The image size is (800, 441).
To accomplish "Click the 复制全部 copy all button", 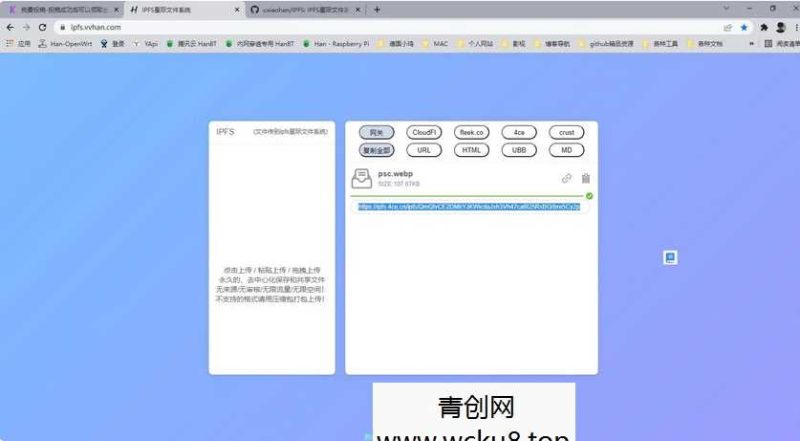I will 377,150.
